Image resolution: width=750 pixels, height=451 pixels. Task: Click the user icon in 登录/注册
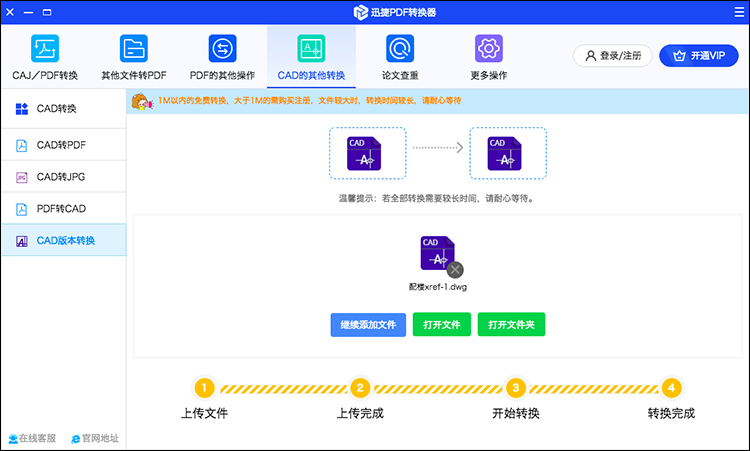pos(591,56)
